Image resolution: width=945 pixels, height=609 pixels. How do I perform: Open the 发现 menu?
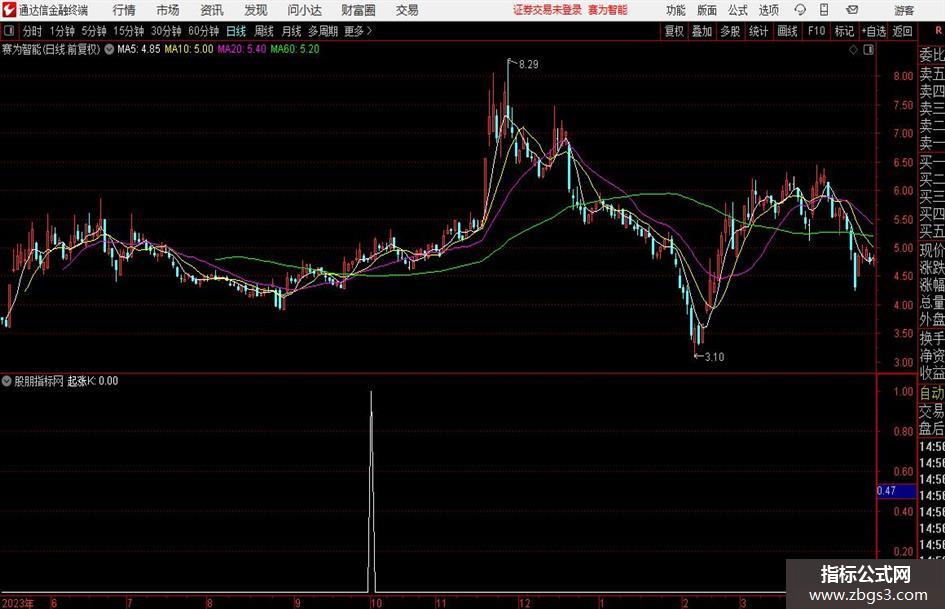click(x=256, y=10)
